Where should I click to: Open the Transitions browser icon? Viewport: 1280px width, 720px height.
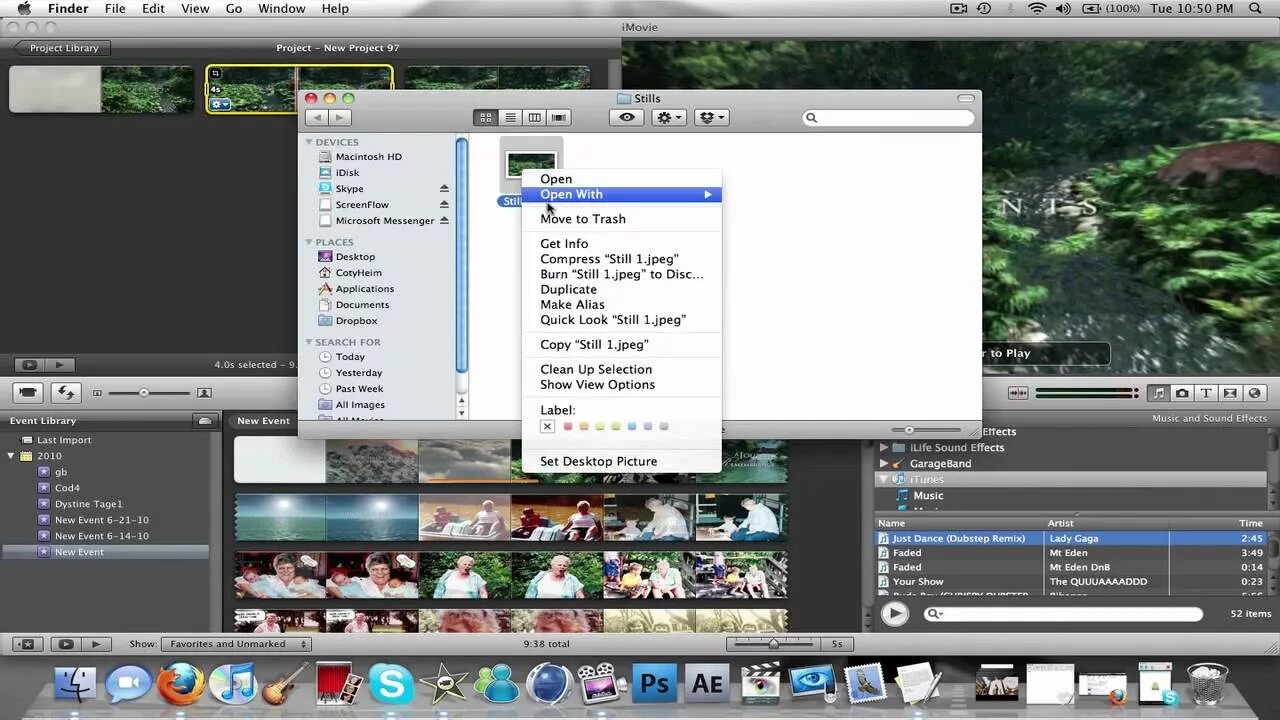pyautogui.click(x=1230, y=394)
